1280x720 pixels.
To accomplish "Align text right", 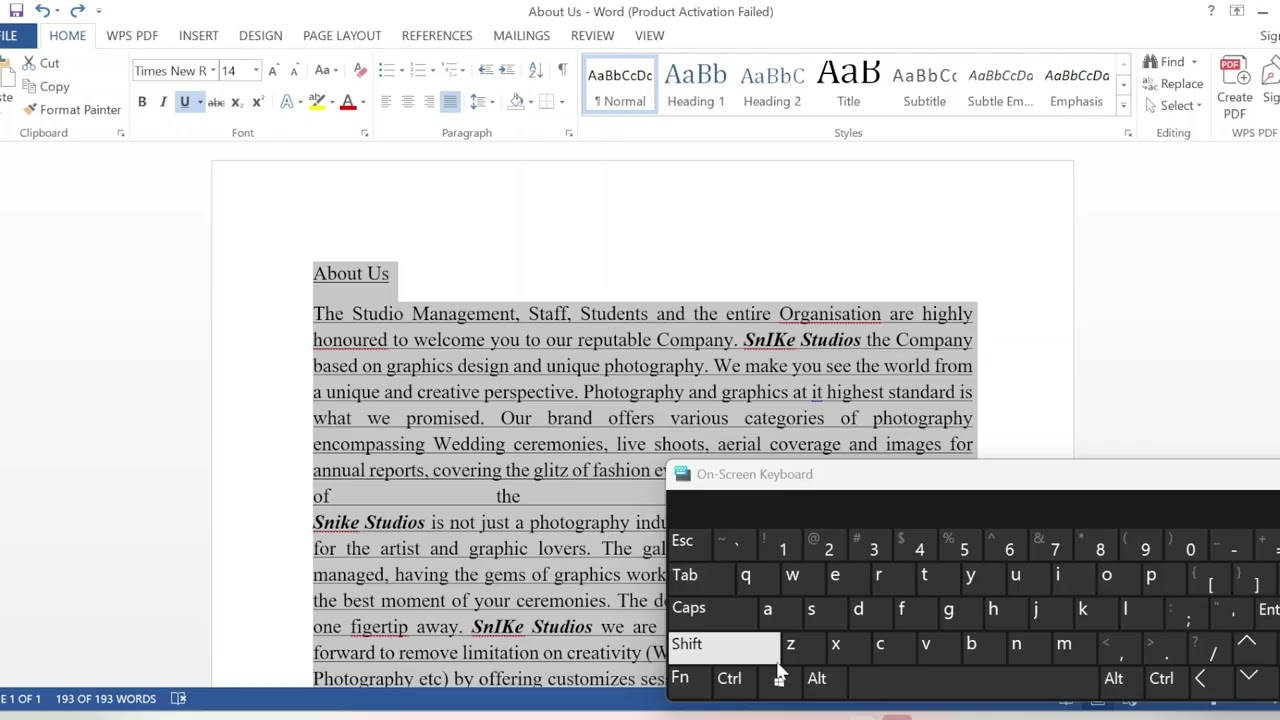I will [429, 102].
